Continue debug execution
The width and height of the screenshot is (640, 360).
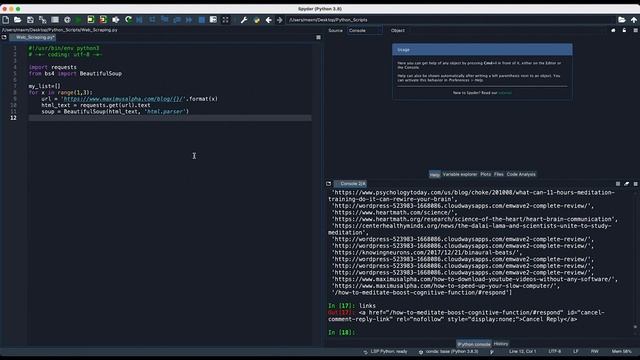(x=189, y=20)
